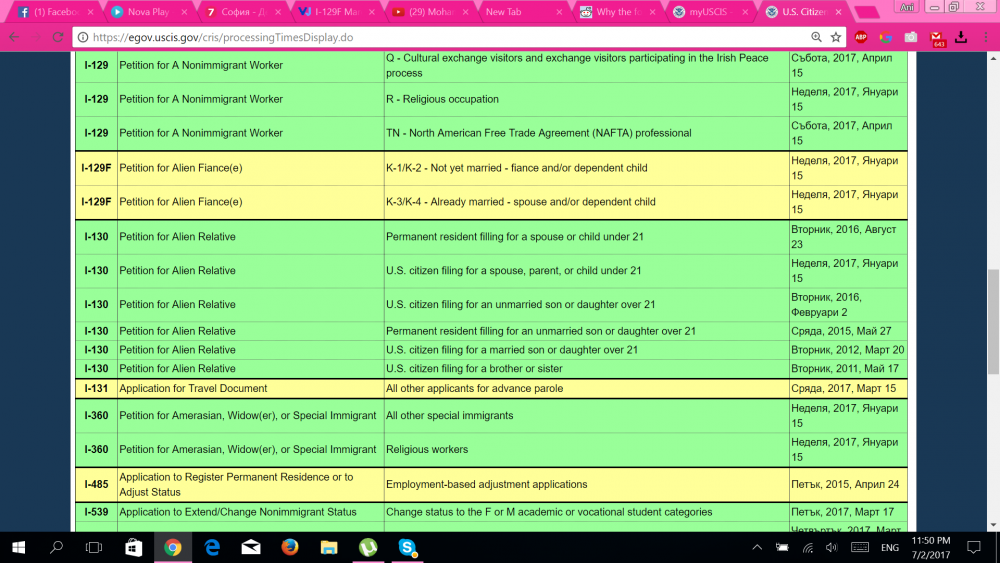1000x563 pixels.
Task: Select the I-539 form cell
Action: pyautogui.click(x=96, y=512)
